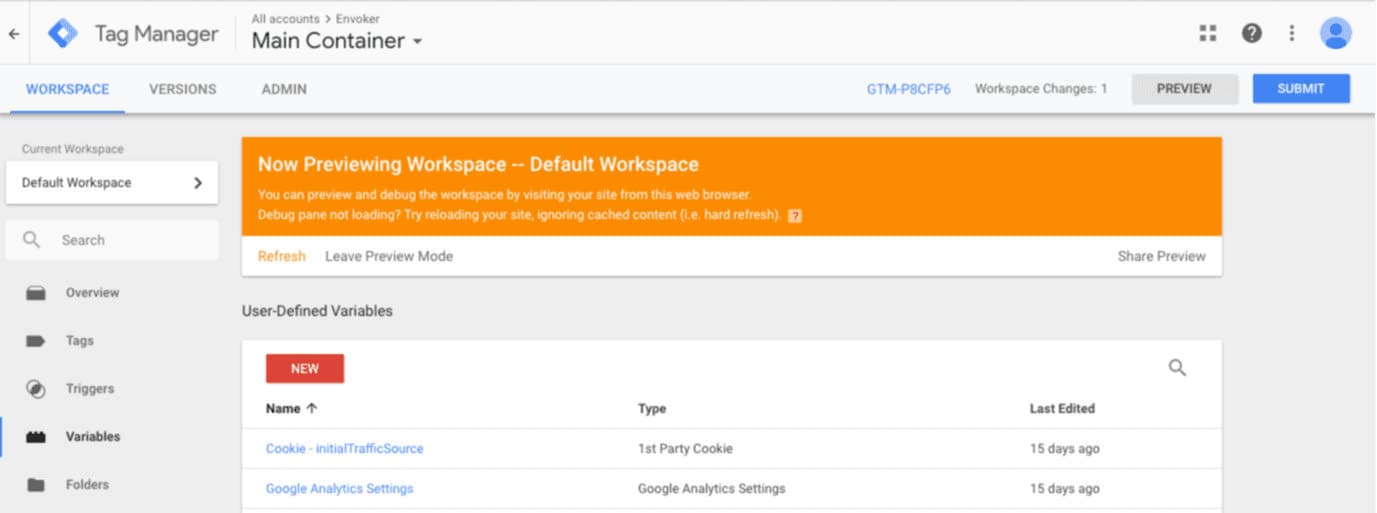Click the search magnifier in sidebar

click(x=32, y=240)
